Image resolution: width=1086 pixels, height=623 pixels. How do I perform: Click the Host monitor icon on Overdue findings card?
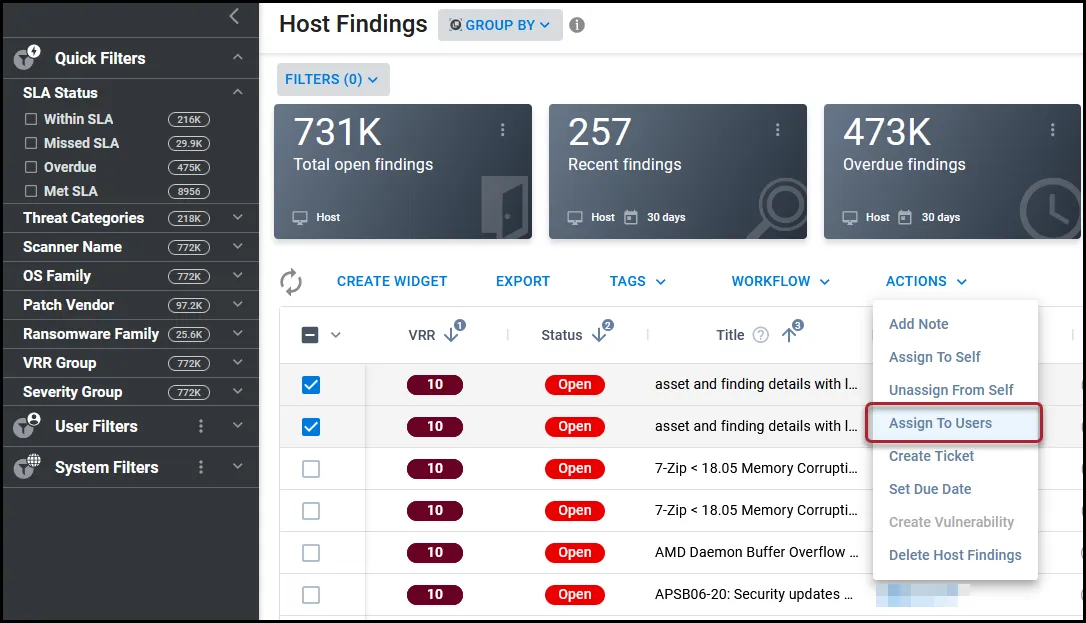click(850, 217)
